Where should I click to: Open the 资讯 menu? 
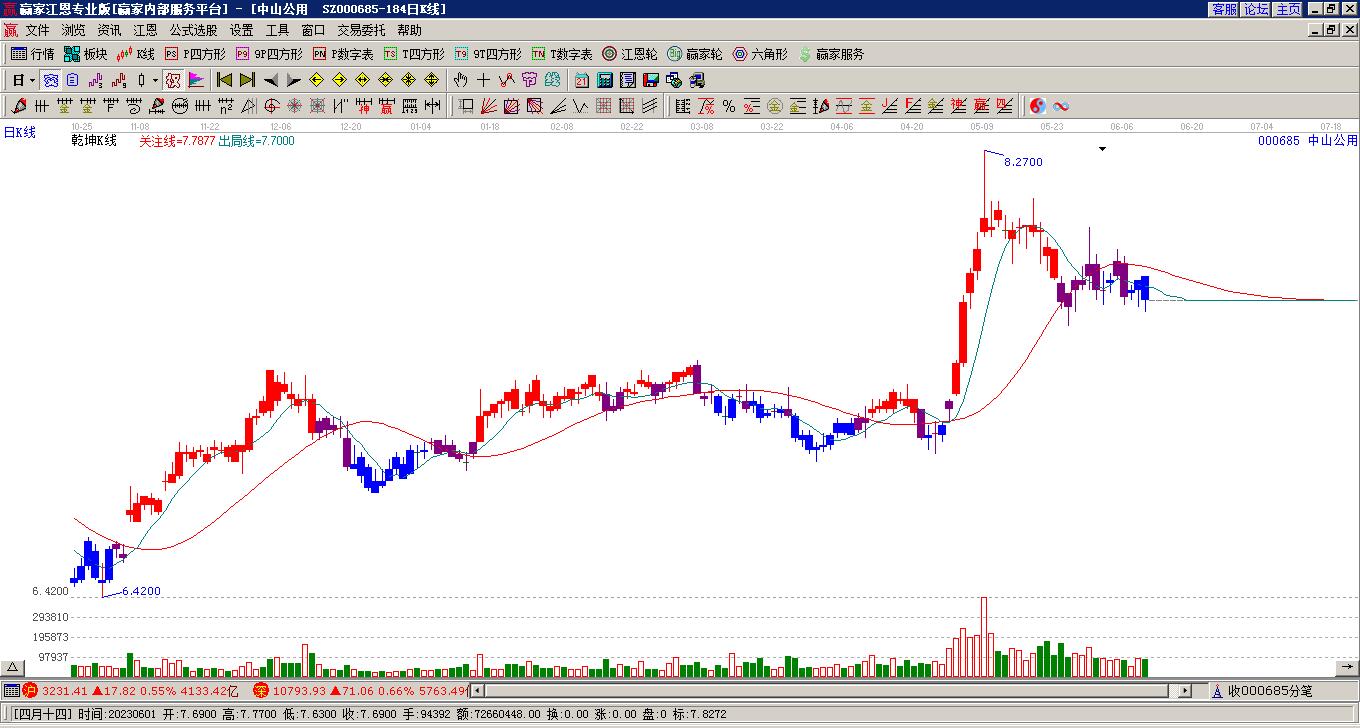110,31
